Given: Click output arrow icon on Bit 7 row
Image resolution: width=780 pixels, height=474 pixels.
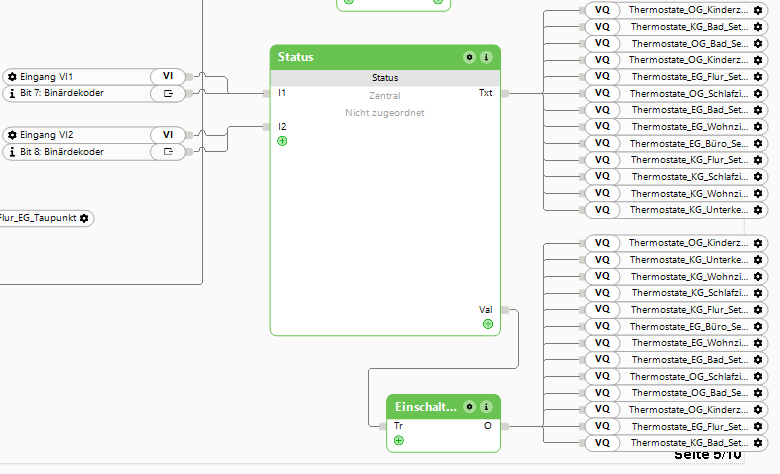Looking at the screenshot, I should point(168,94).
